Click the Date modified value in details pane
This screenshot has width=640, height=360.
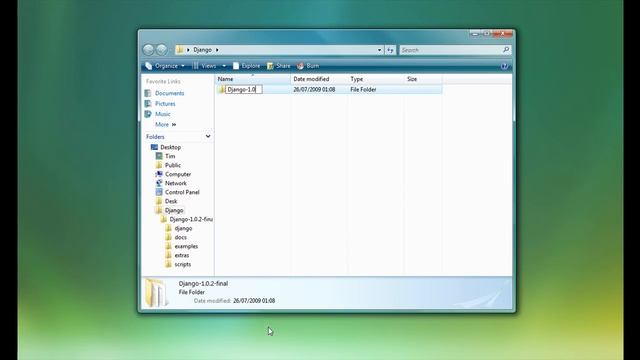(254, 301)
